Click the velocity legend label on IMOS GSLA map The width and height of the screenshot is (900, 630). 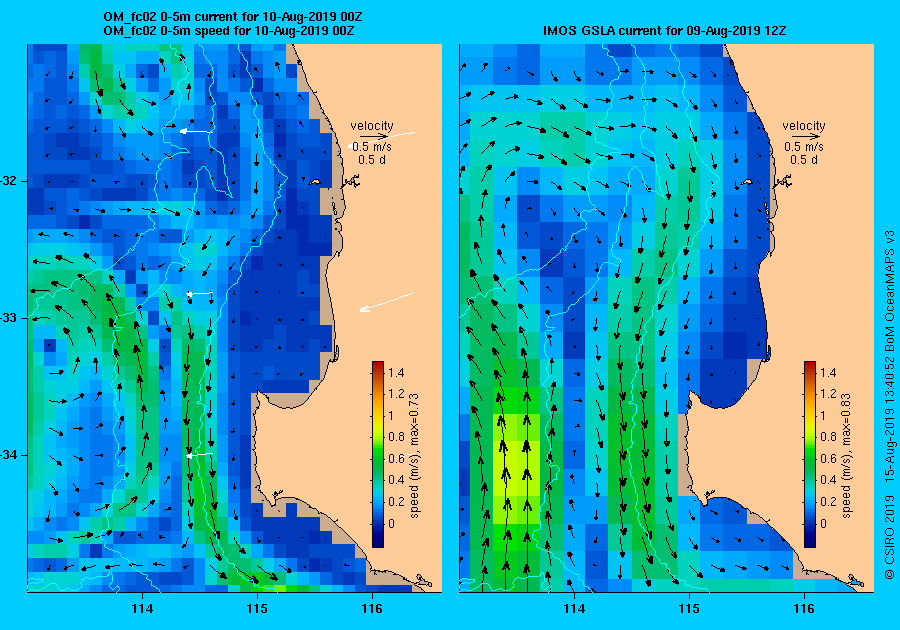[x=804, y=126]
